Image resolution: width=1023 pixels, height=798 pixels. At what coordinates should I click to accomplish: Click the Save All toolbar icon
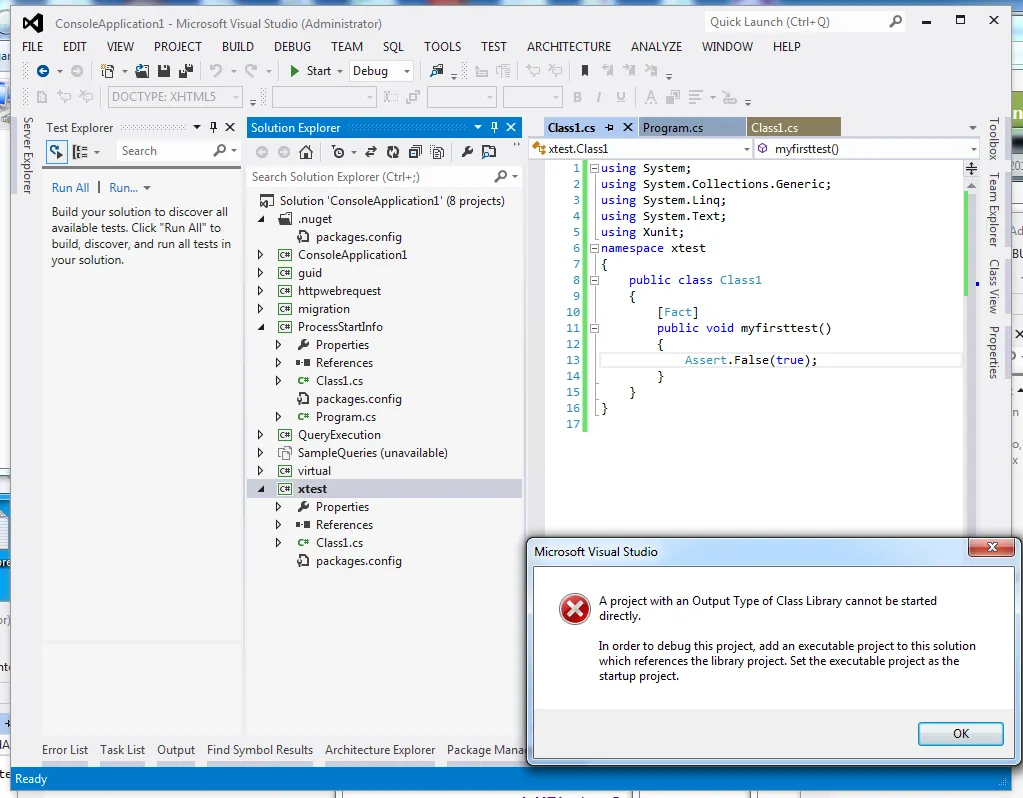[185, 71]
